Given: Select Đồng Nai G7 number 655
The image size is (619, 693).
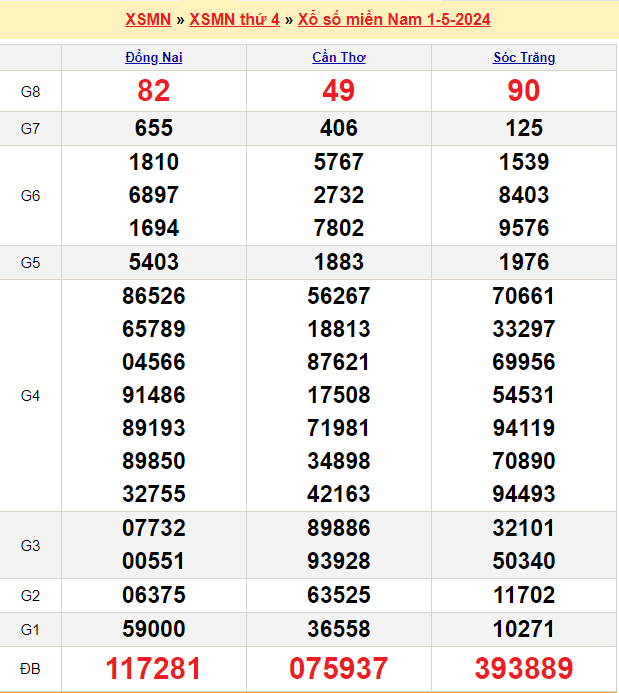Looking at the screenshot, I should click(154, 128).
